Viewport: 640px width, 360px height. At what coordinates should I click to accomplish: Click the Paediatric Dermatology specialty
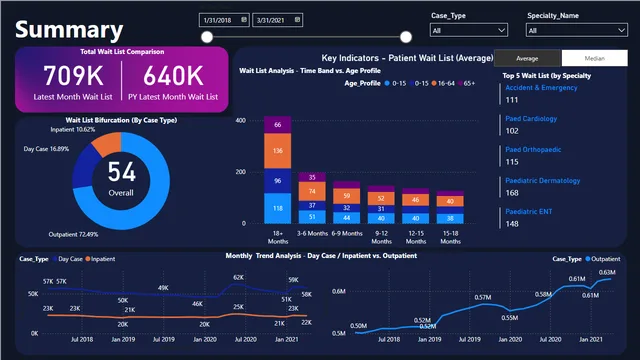pyautogui.click(x=542, y=181)
